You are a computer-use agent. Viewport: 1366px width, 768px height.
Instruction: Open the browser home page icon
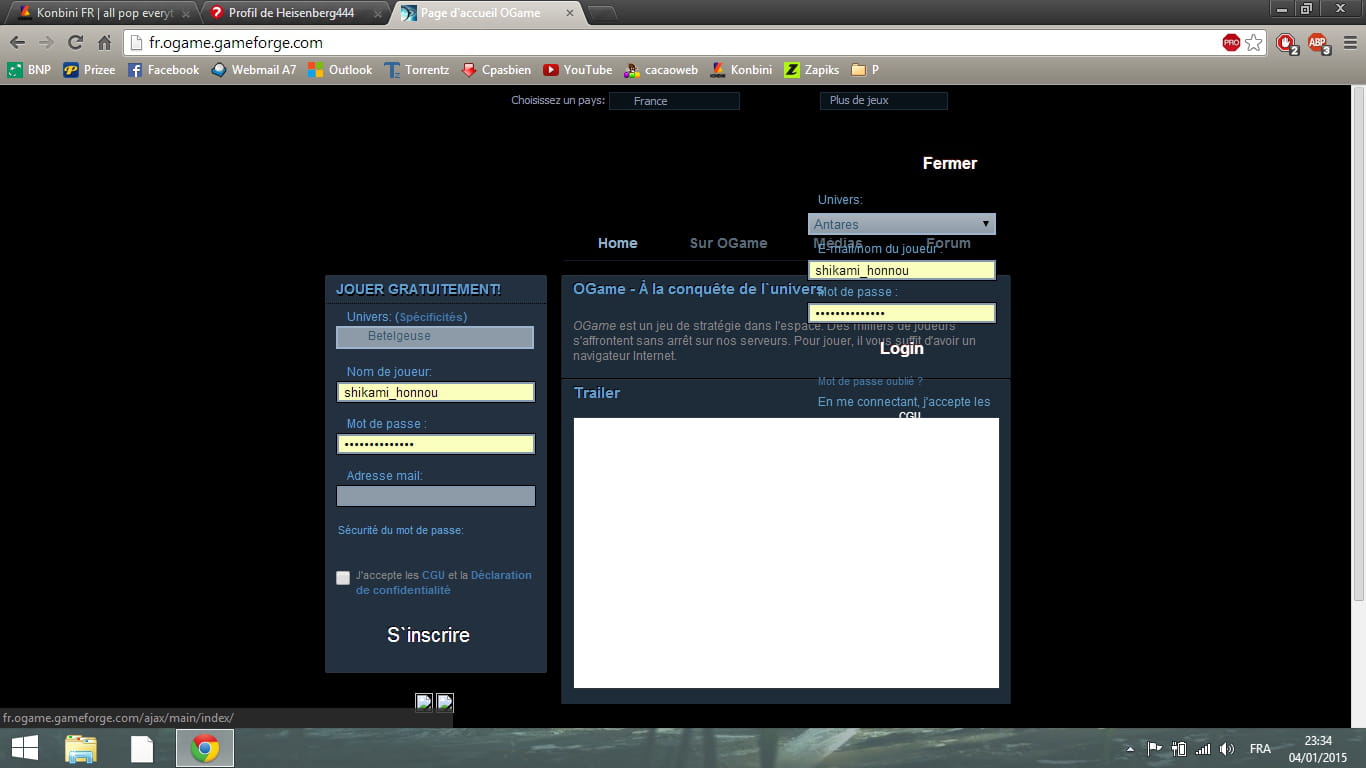click(104, 43)
